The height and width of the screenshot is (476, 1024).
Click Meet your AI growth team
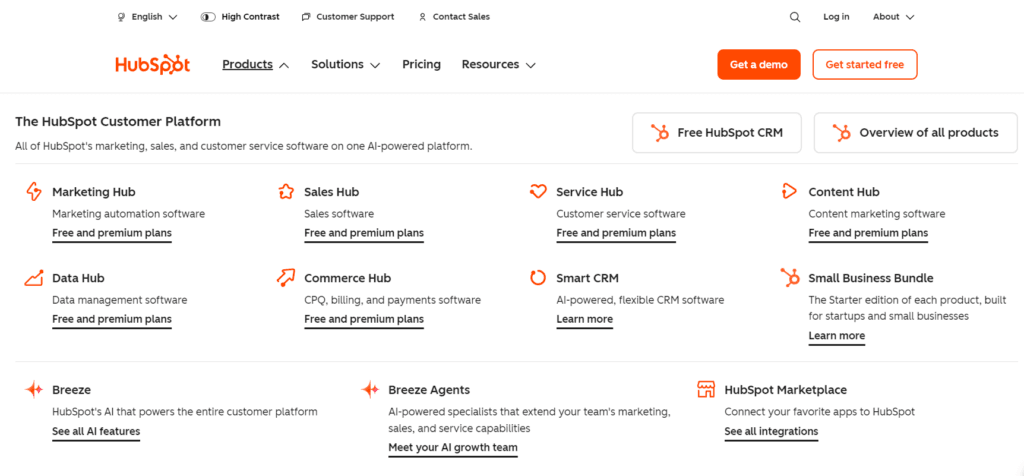pyautogui.click(x=453, y=448)
